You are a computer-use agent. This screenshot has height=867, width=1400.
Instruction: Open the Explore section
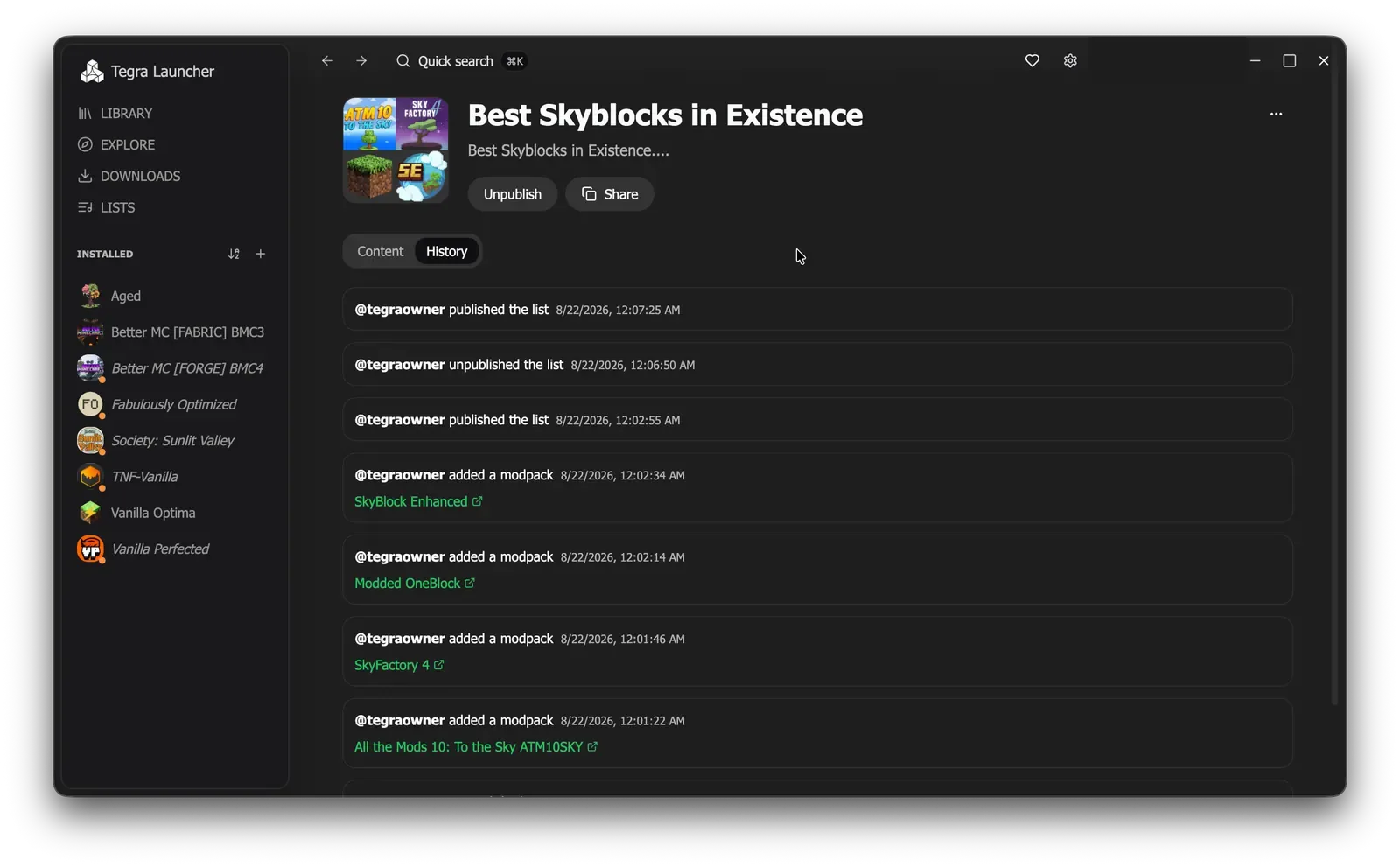[x=116, y=145]
